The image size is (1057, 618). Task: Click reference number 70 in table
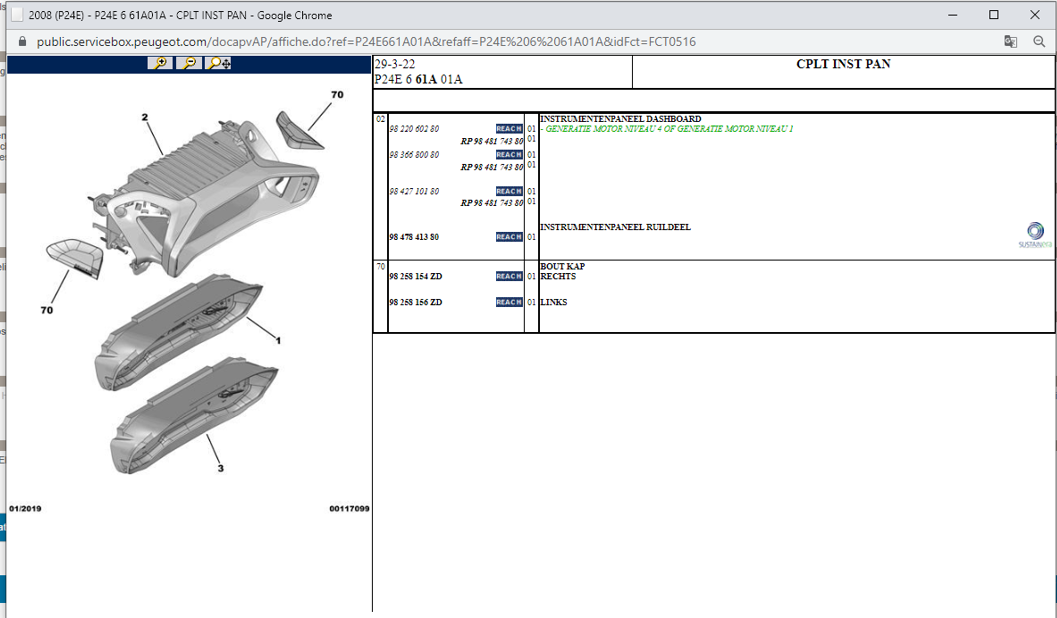(380, 267)
